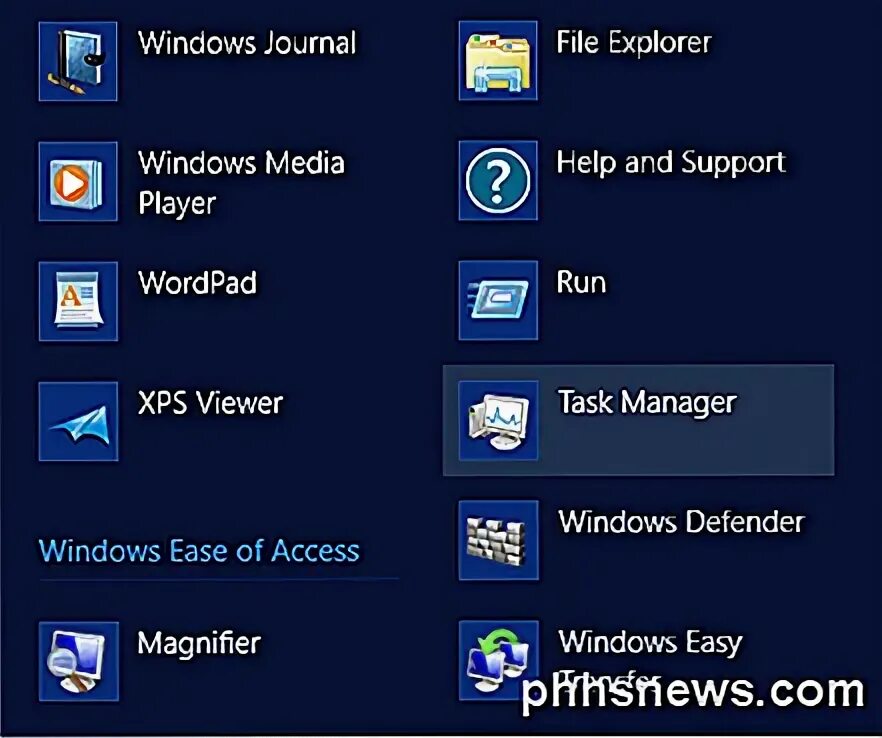Click the Magnifier label text
This screenshot has width=882, height=738.
coord(199,643)
